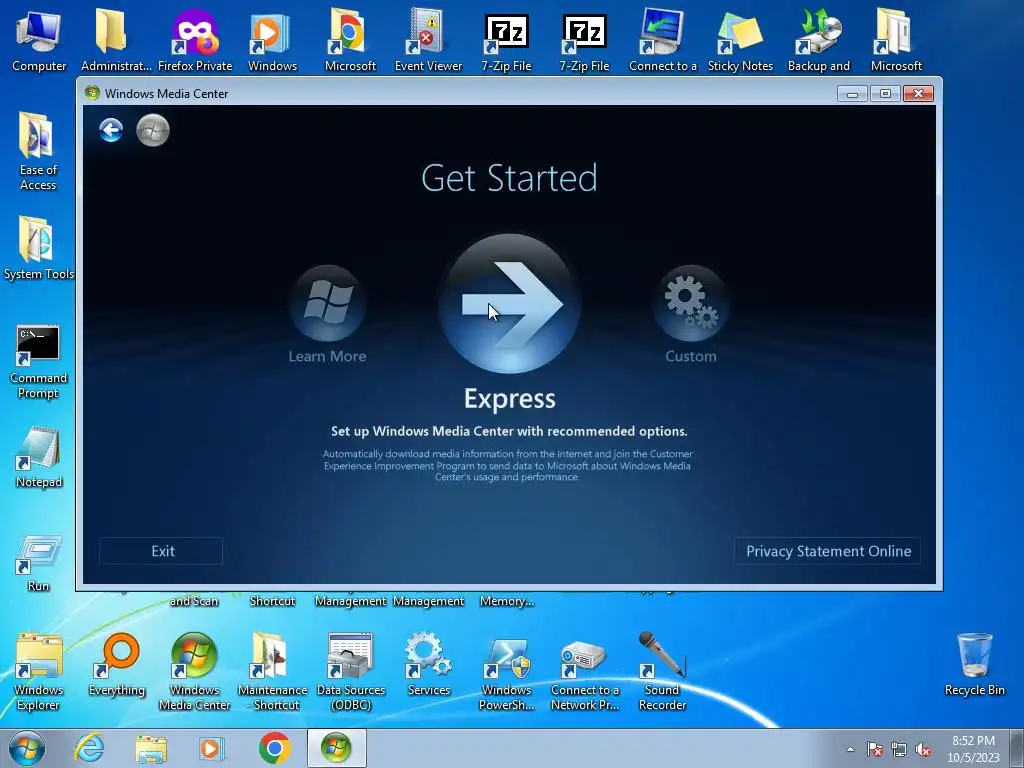Open the Run desktop shortcut
Image resolution: width=1024 pixels, height=768 pixels.
click(x=39, y=563)
